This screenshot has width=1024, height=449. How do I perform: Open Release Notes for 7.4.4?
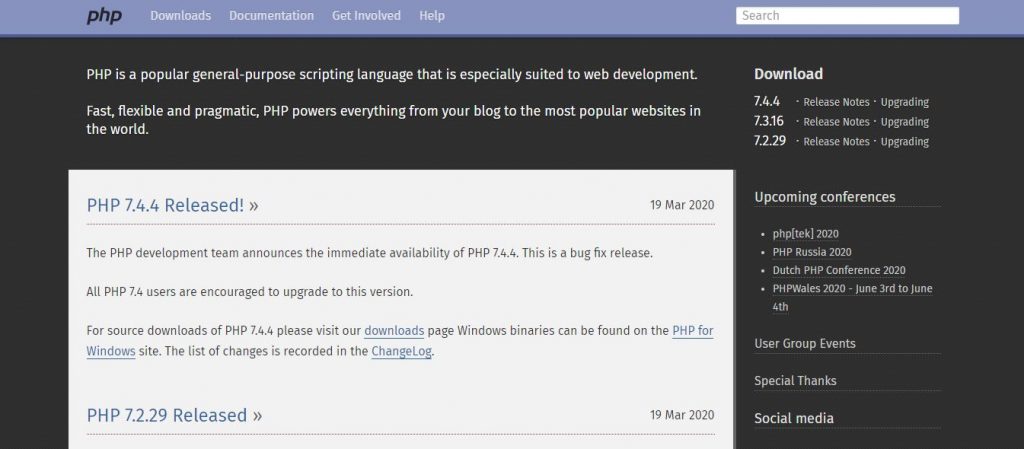coord(836,102)
